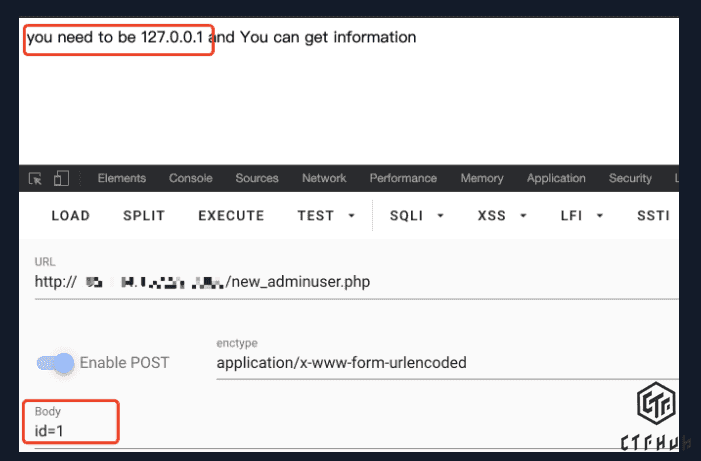Expand the LFI payload dropdown
The image size is (701, 461).
[580, 215]
